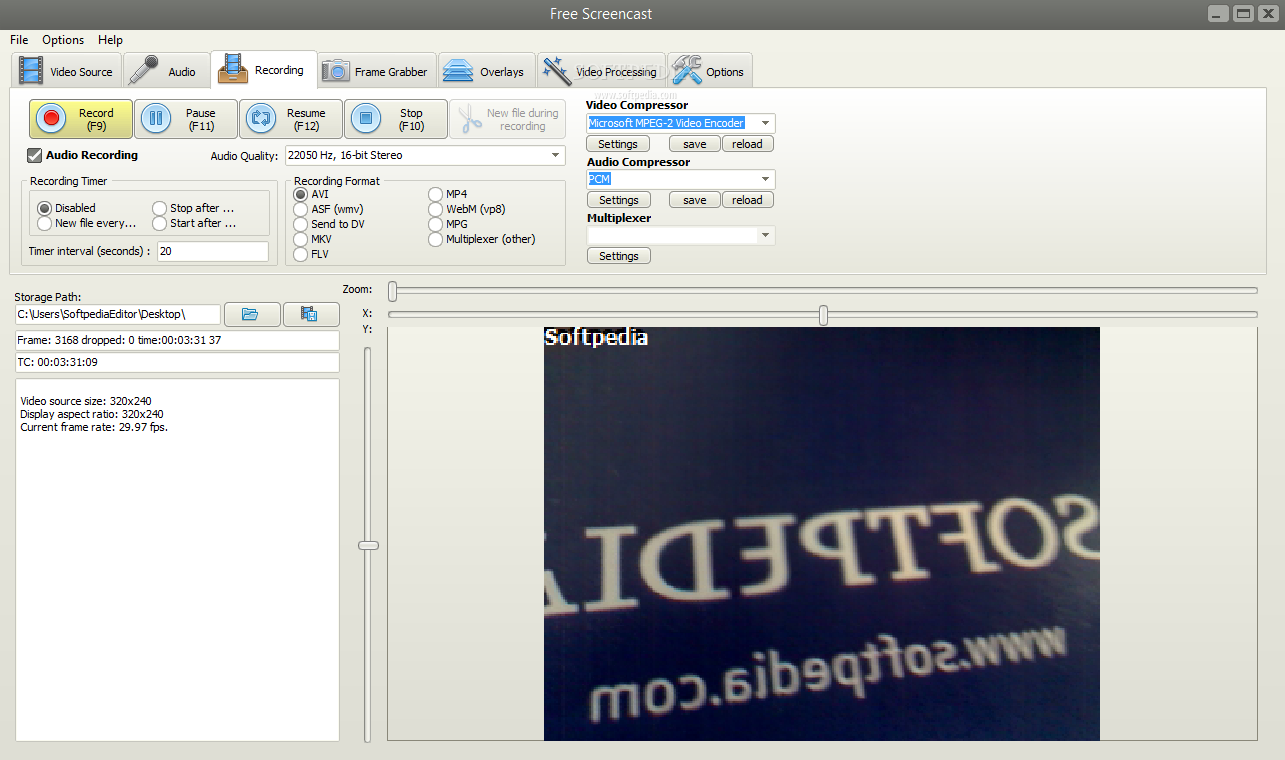Screen dimensions: 1285x760
Task: Switch to the Audio tab
Action: 167,71
